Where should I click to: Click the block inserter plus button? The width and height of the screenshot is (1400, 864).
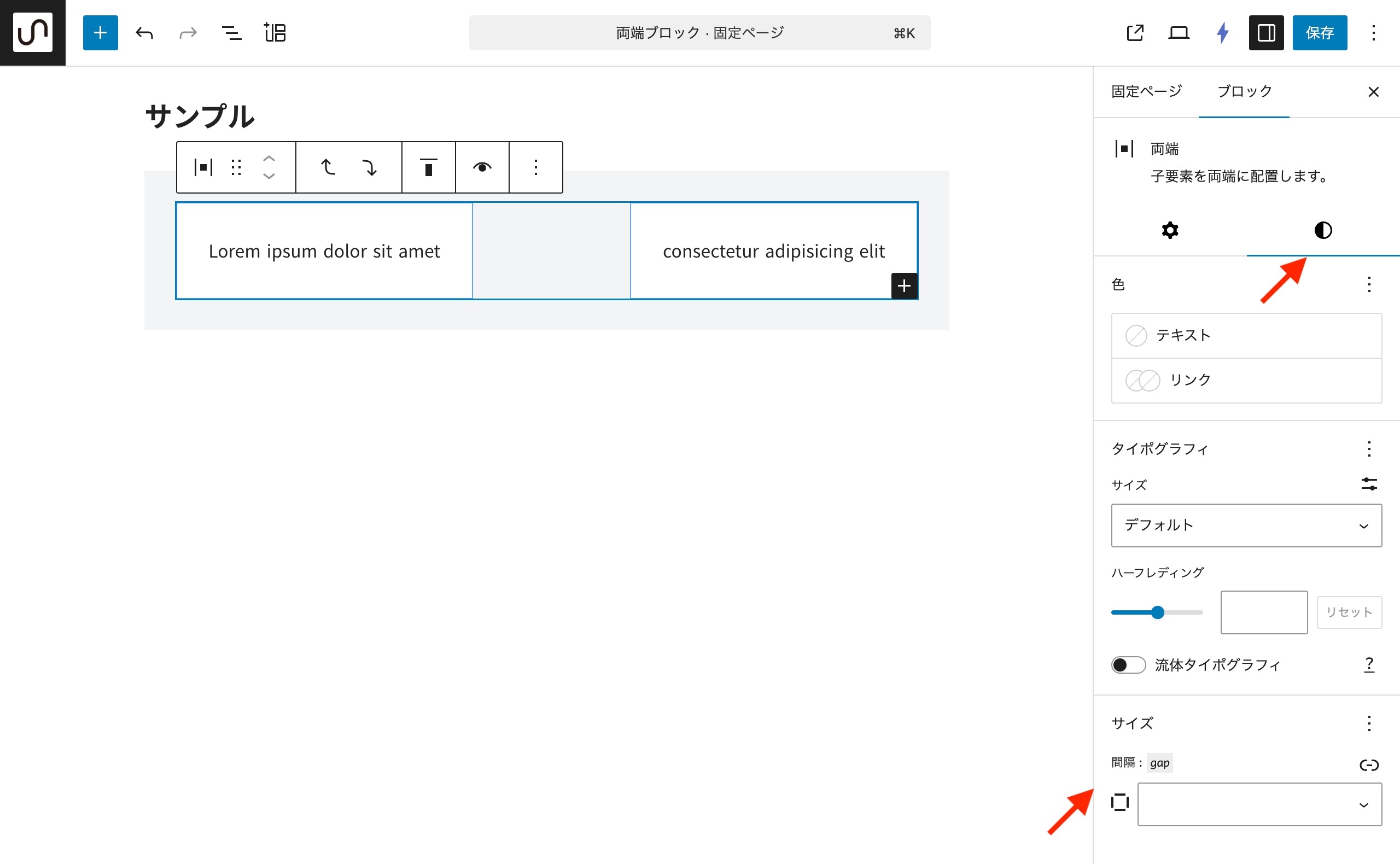click(100, 33)
